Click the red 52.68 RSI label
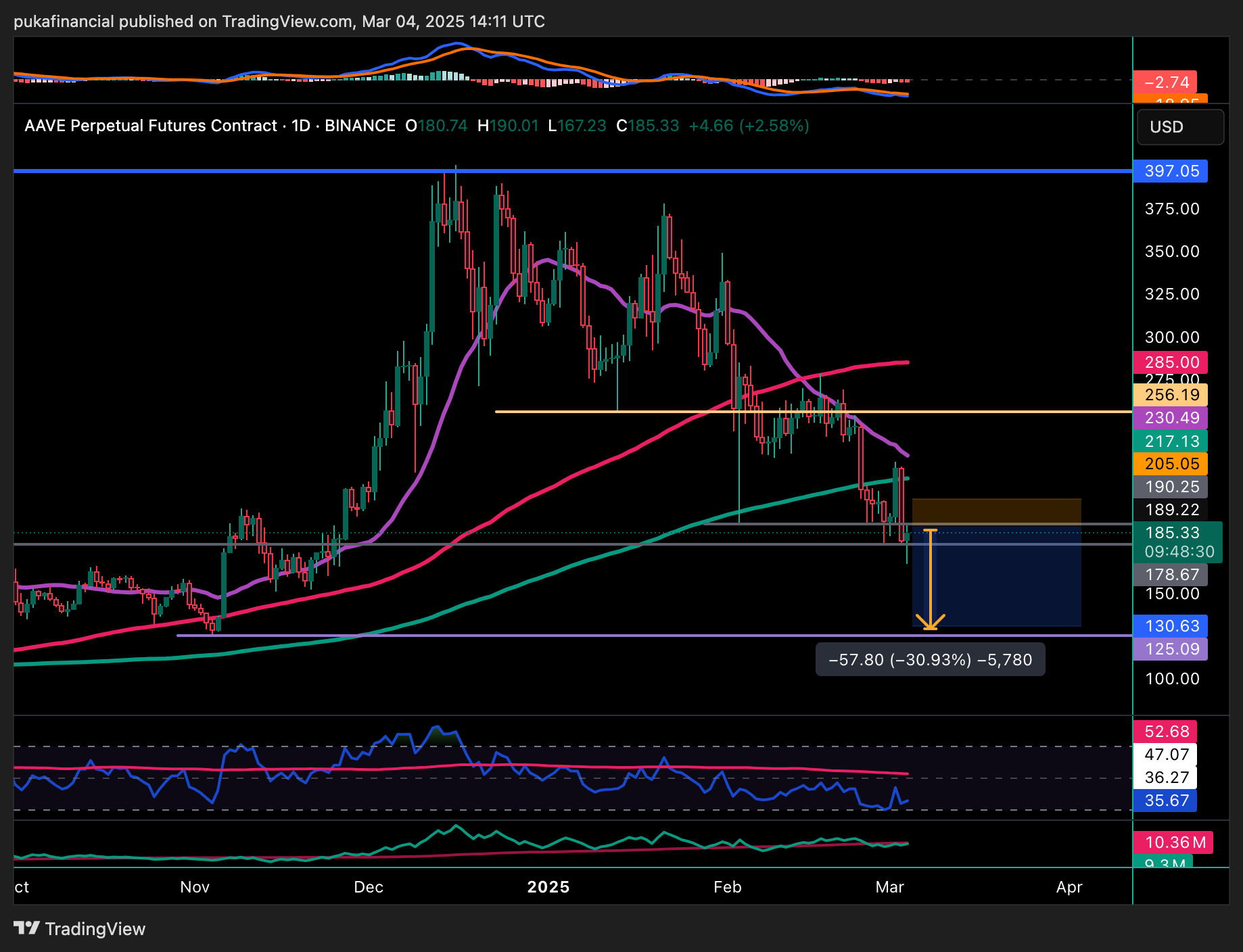This screenshot has width=1243, height=952. 1165,732
